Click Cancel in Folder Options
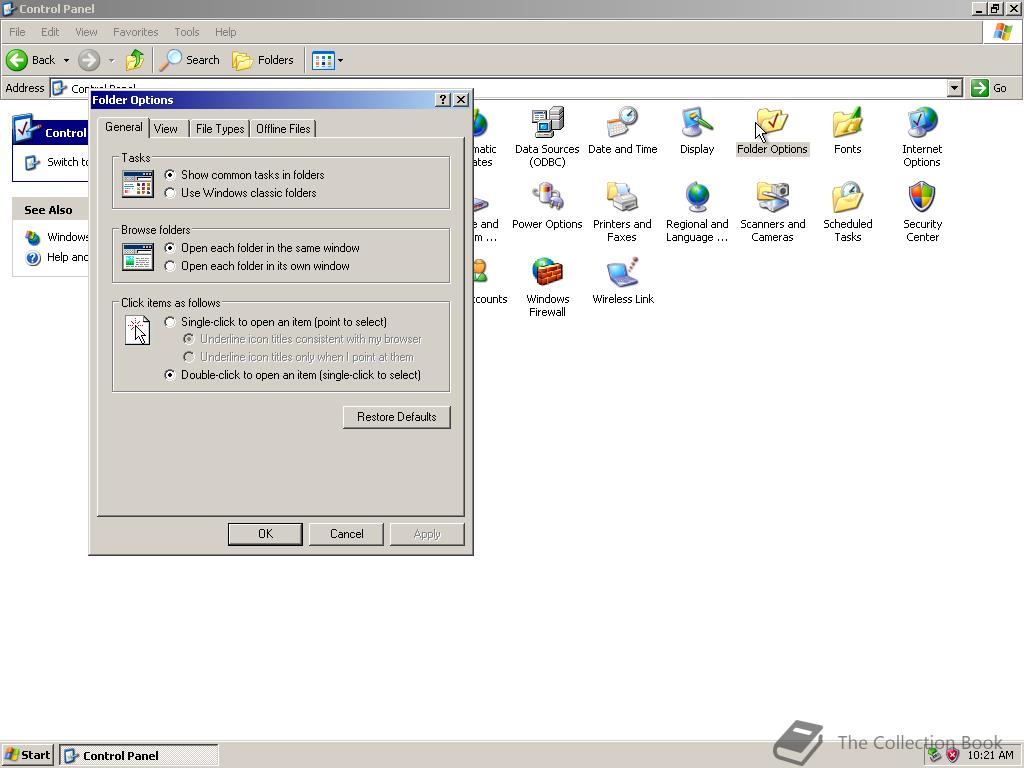The width and height of the screenshot is (1024, 768). (346, 534)
